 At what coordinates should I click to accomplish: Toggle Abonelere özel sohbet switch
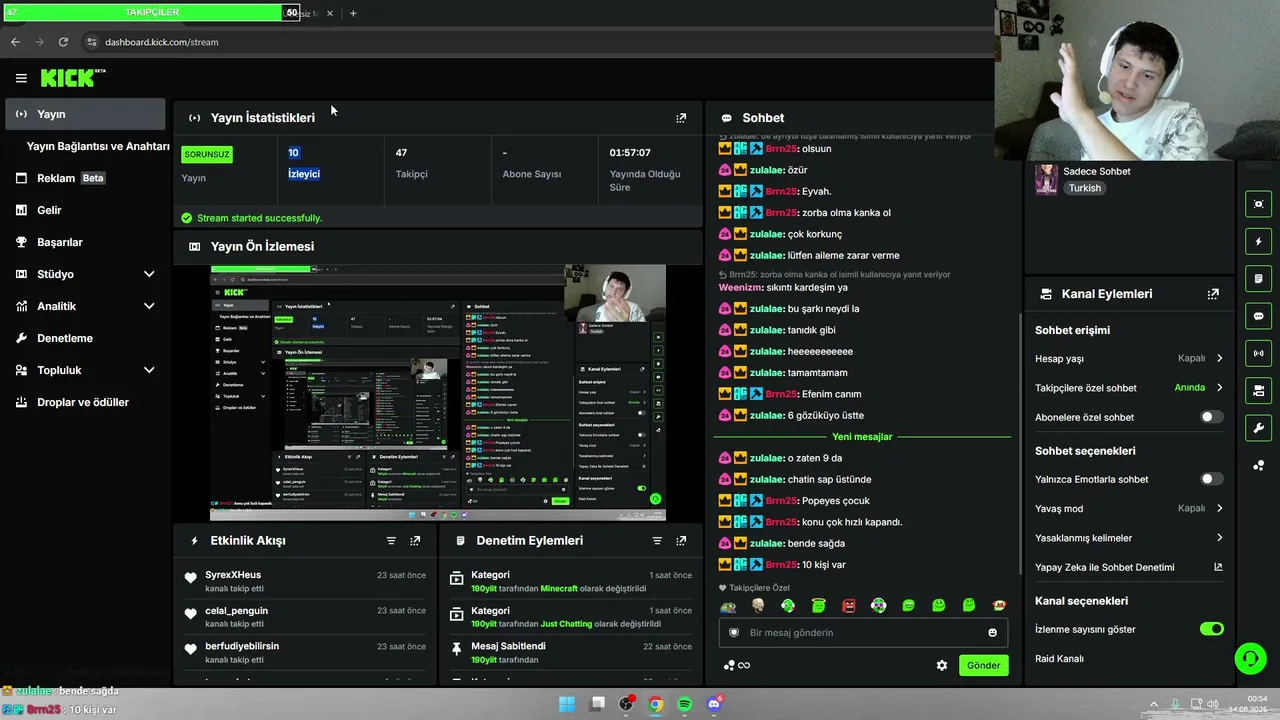click(x=1211, y=417)
